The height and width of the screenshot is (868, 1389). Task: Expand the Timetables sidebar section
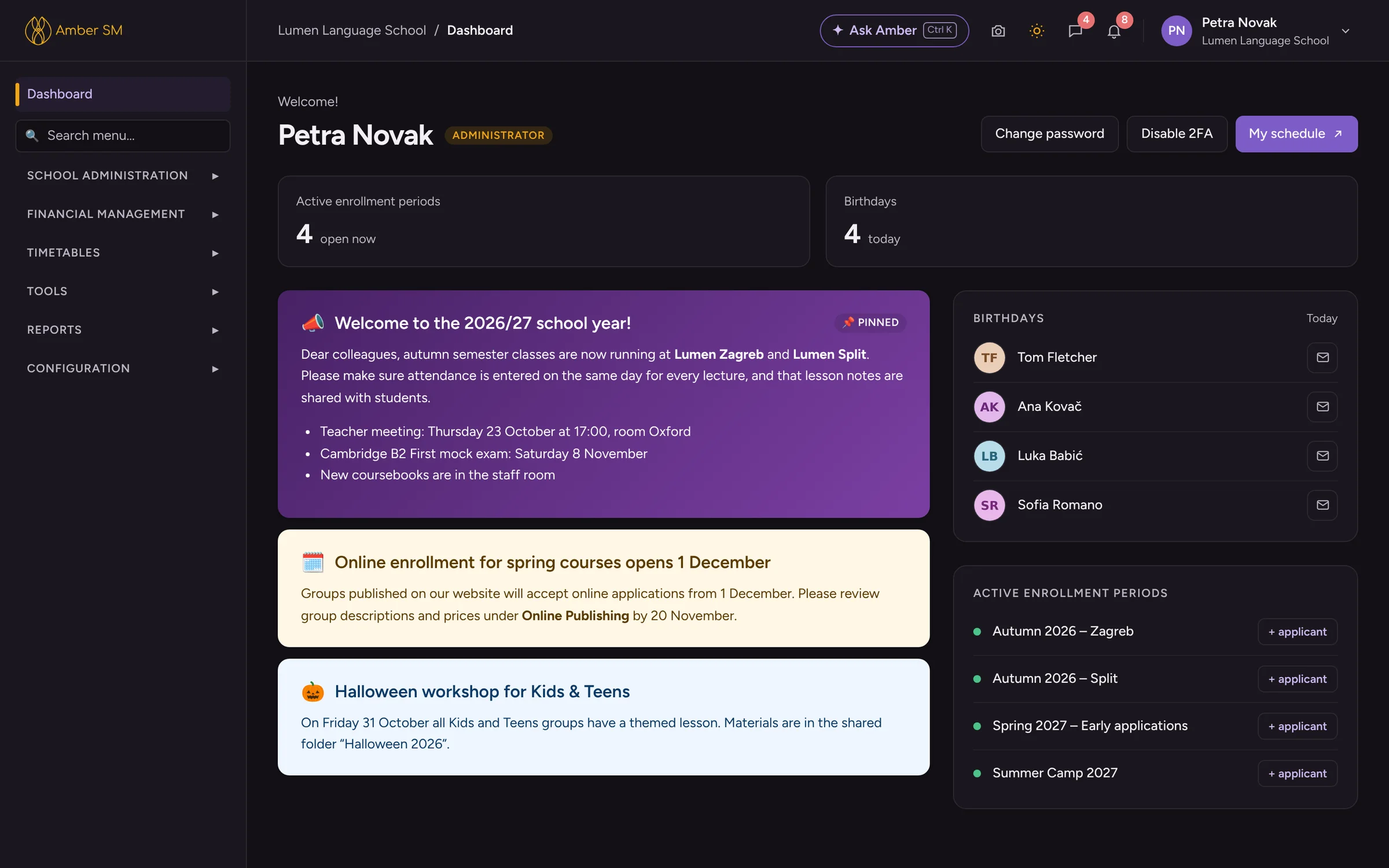pyautogui.click(x=123, y=253)
